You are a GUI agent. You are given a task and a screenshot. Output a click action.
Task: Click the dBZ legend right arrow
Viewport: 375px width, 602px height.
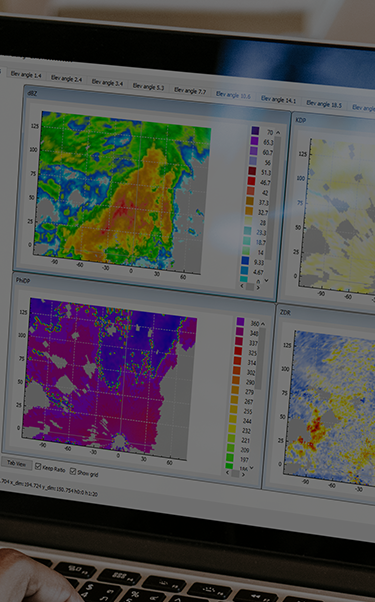[258, 288]
